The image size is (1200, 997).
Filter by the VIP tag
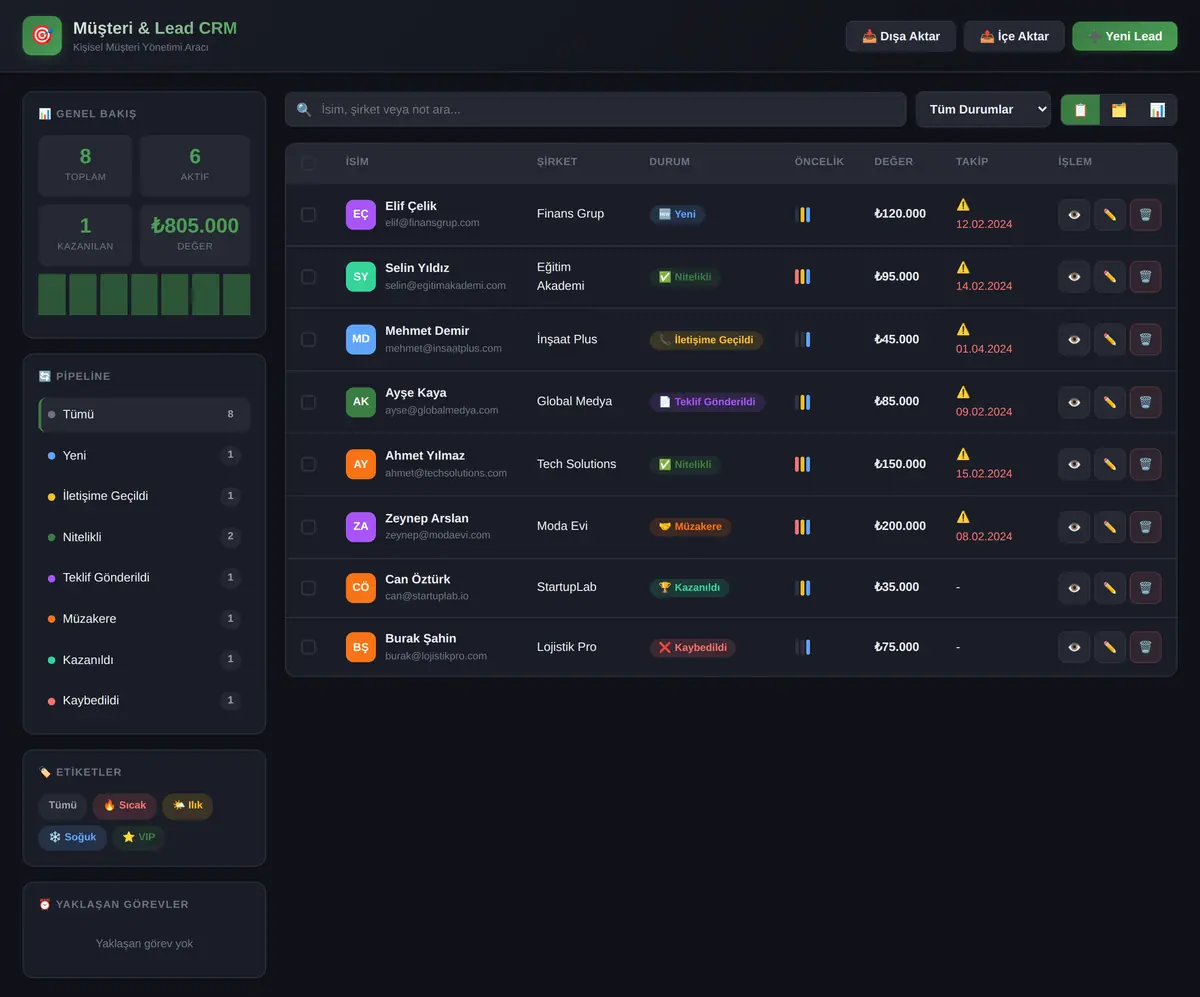coord(139,838)
